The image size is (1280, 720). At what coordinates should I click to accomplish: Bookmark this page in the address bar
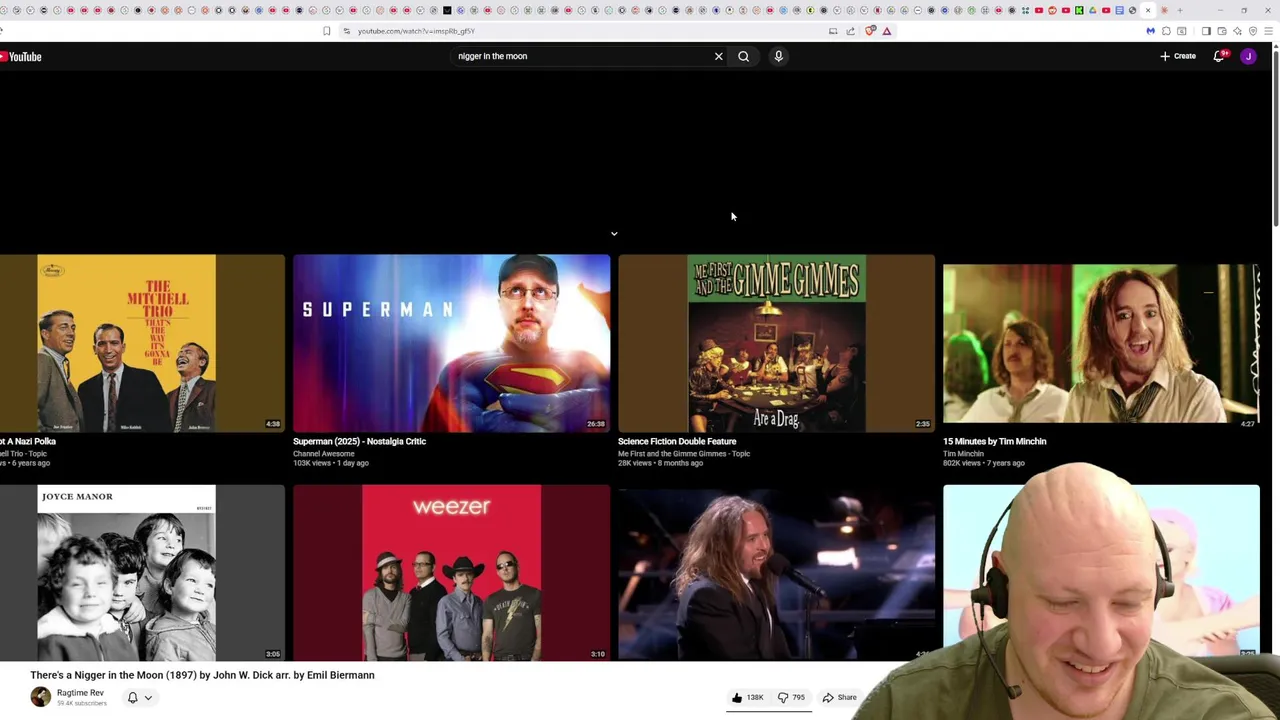click(326, 31)
